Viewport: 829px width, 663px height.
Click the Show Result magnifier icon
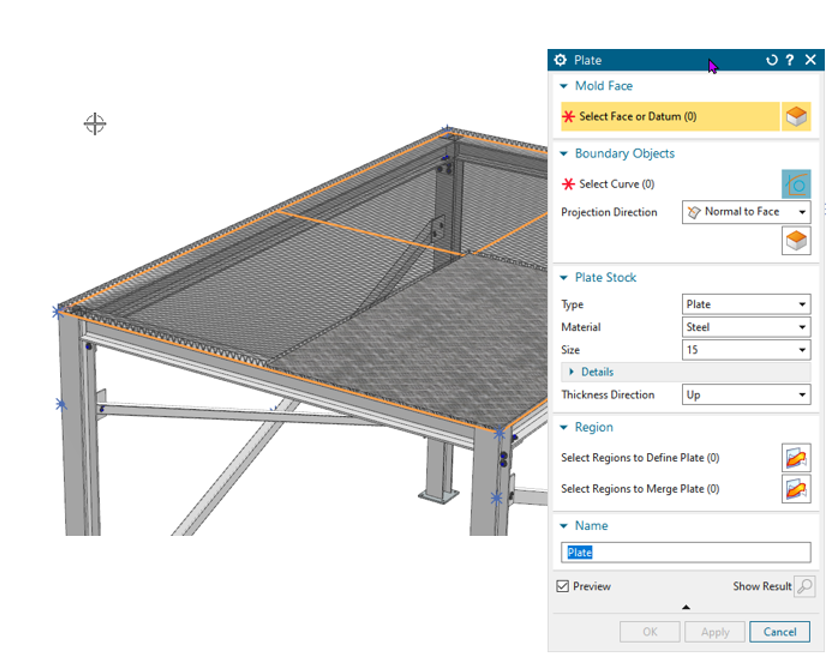(804, 586)
